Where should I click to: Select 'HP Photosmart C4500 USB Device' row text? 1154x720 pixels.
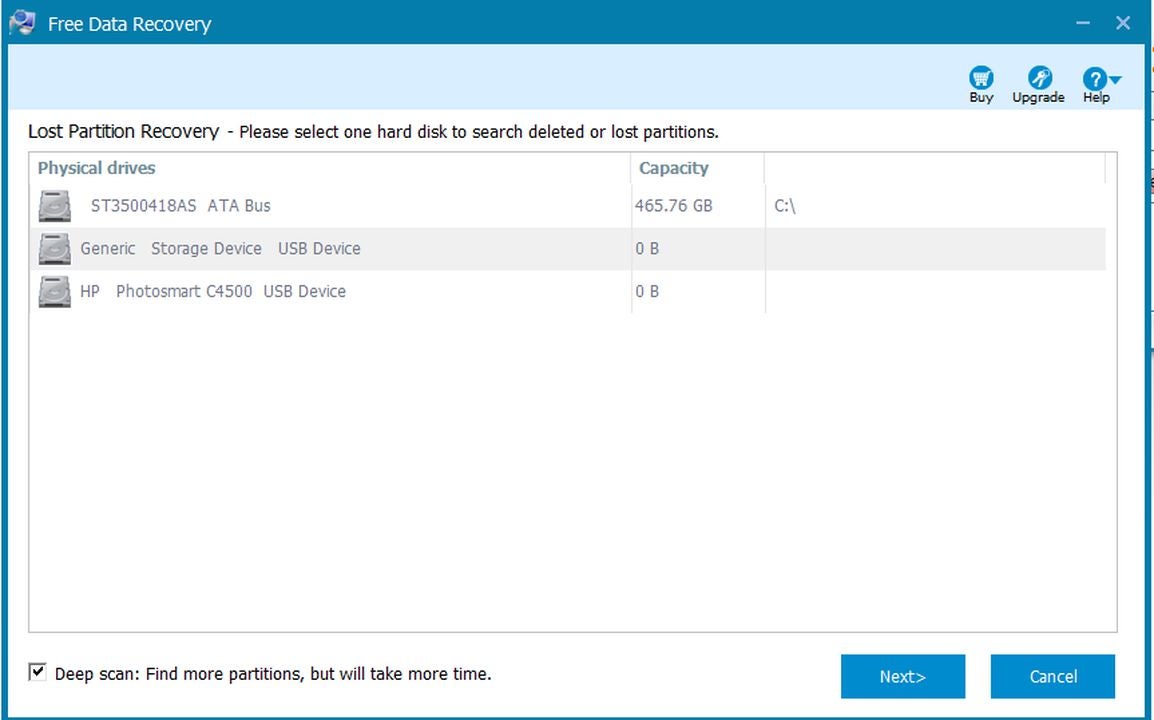click(213, 292)
